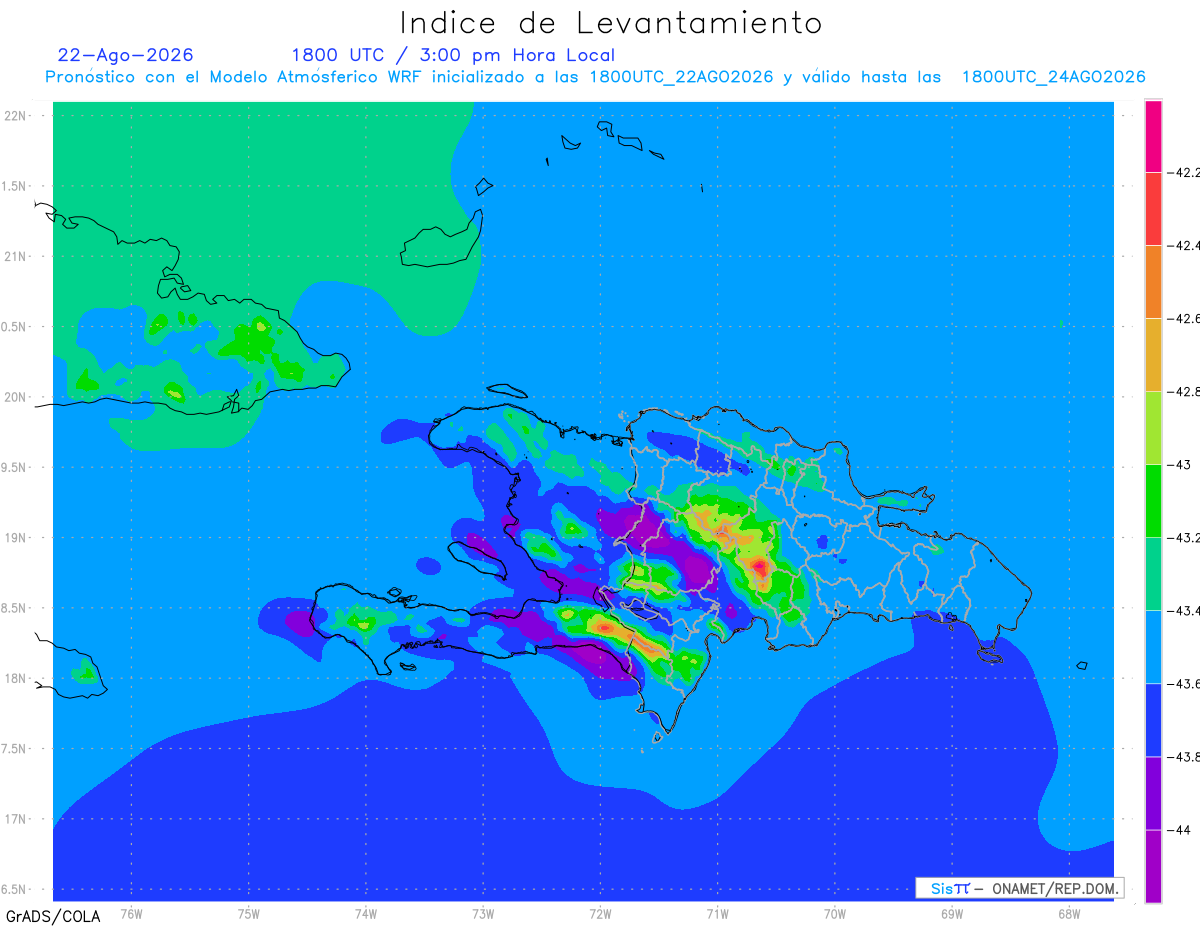The width and height of the screenshot is (1200, 927).
Task: Click the longitude label '70W'
Action: pos(834,913)
